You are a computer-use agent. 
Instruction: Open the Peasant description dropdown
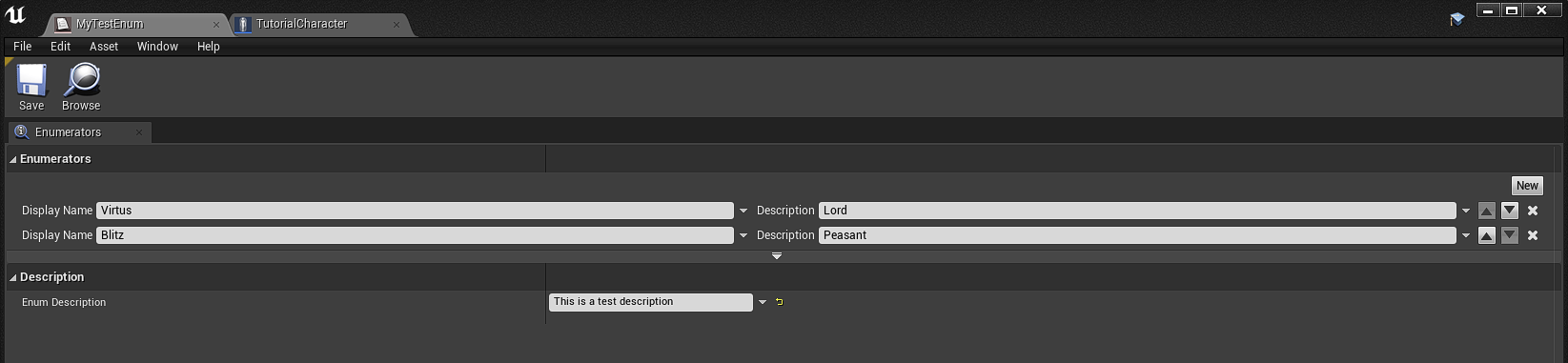point(1466,235)
